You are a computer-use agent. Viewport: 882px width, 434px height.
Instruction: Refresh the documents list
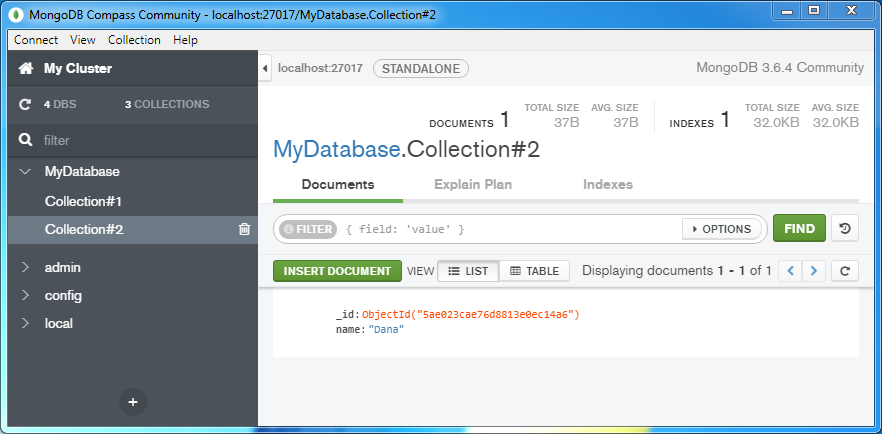pos(845,271)
